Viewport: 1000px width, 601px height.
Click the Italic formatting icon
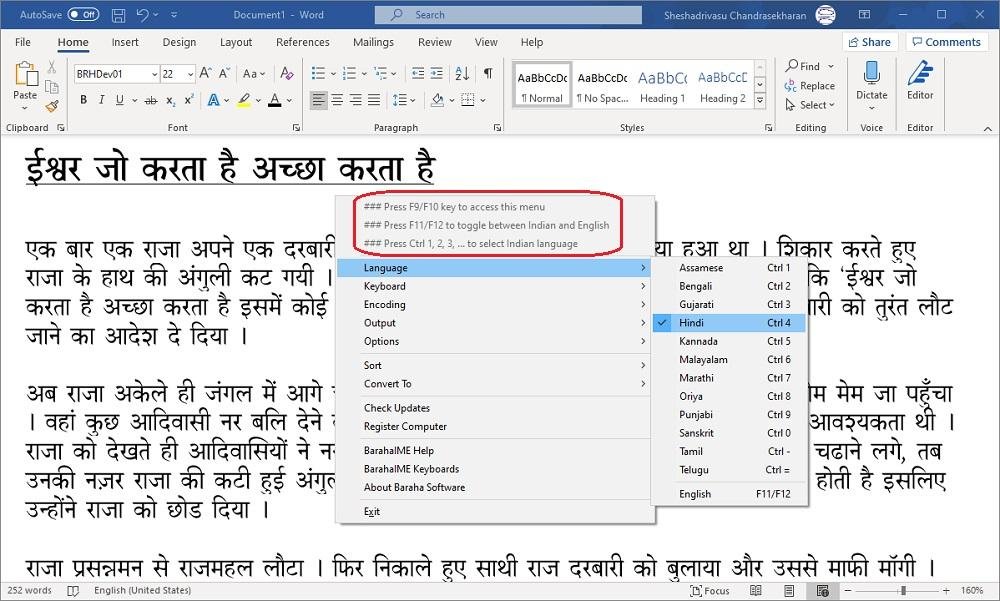click(100, 100)
